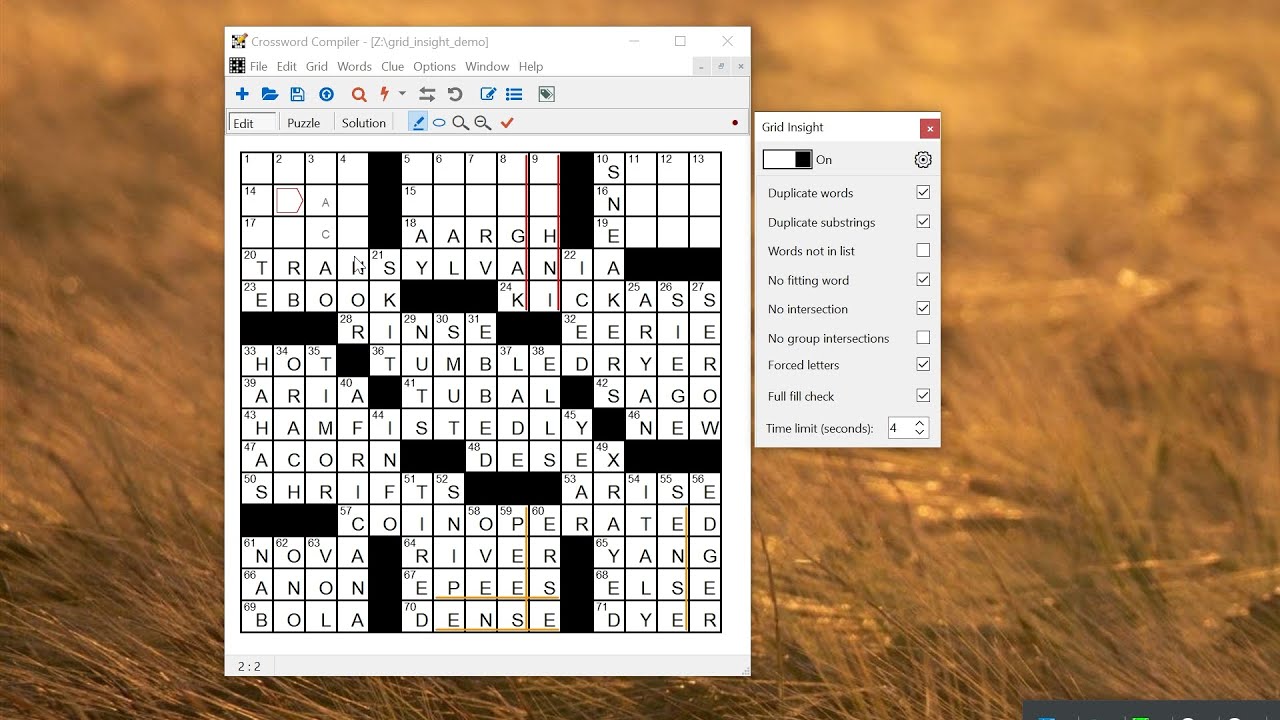Minimize the inner document window
This screenshot has height=720, width=1280.
tap(702, 66)
